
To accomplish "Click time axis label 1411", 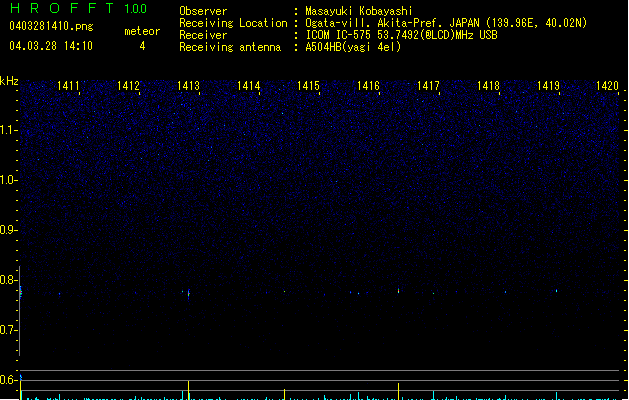I will pos(68,86).
